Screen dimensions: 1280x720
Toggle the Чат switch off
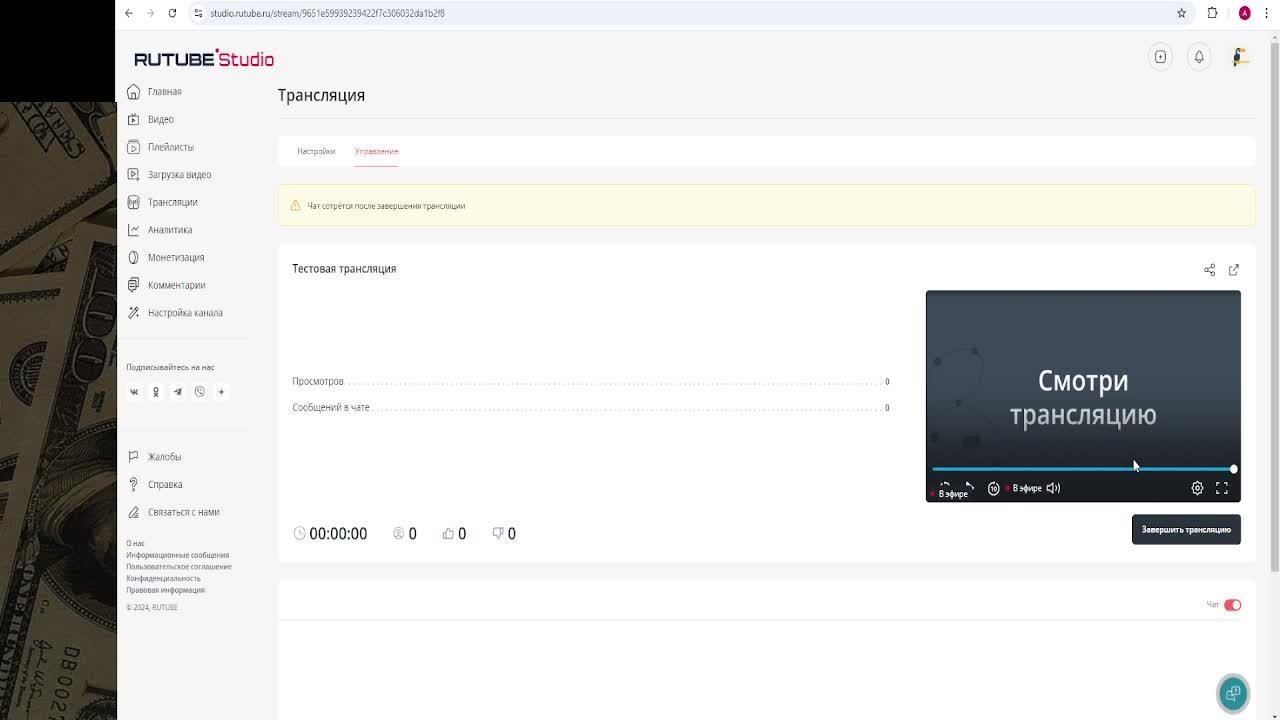click(x=1232, y=605)
